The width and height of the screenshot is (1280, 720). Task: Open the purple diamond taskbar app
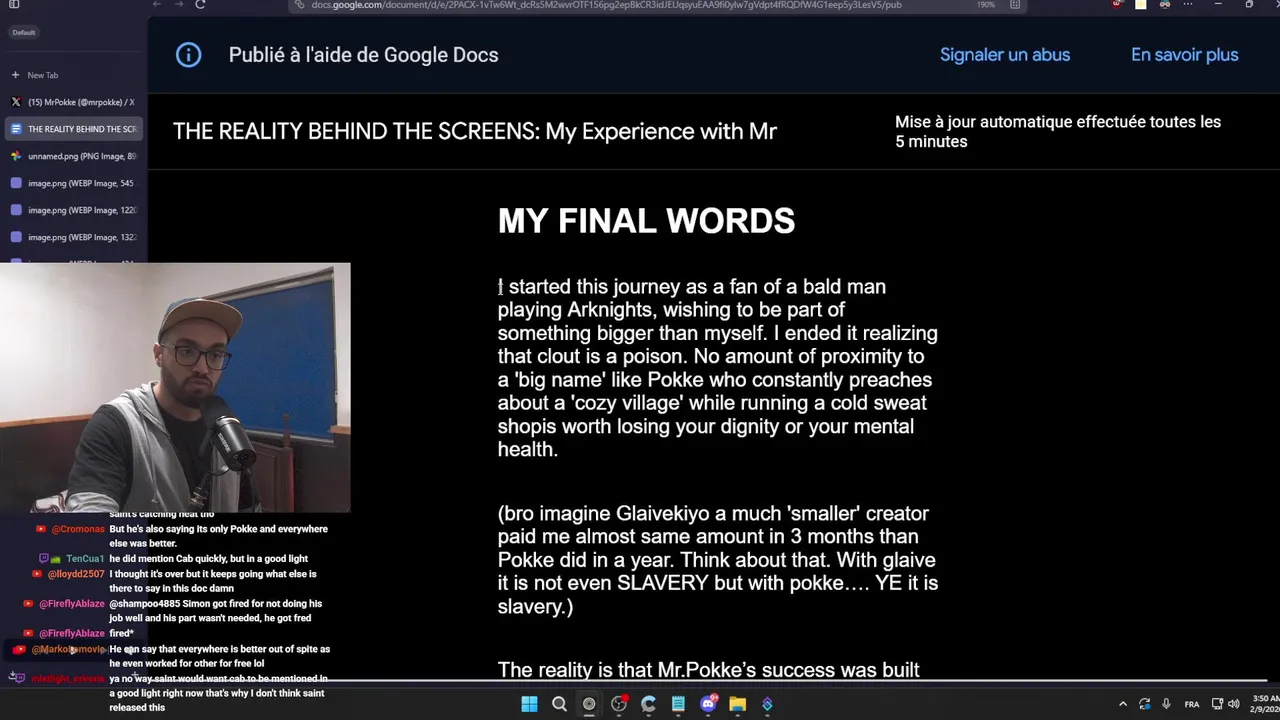pyautogui.click(x=767, y=704)
